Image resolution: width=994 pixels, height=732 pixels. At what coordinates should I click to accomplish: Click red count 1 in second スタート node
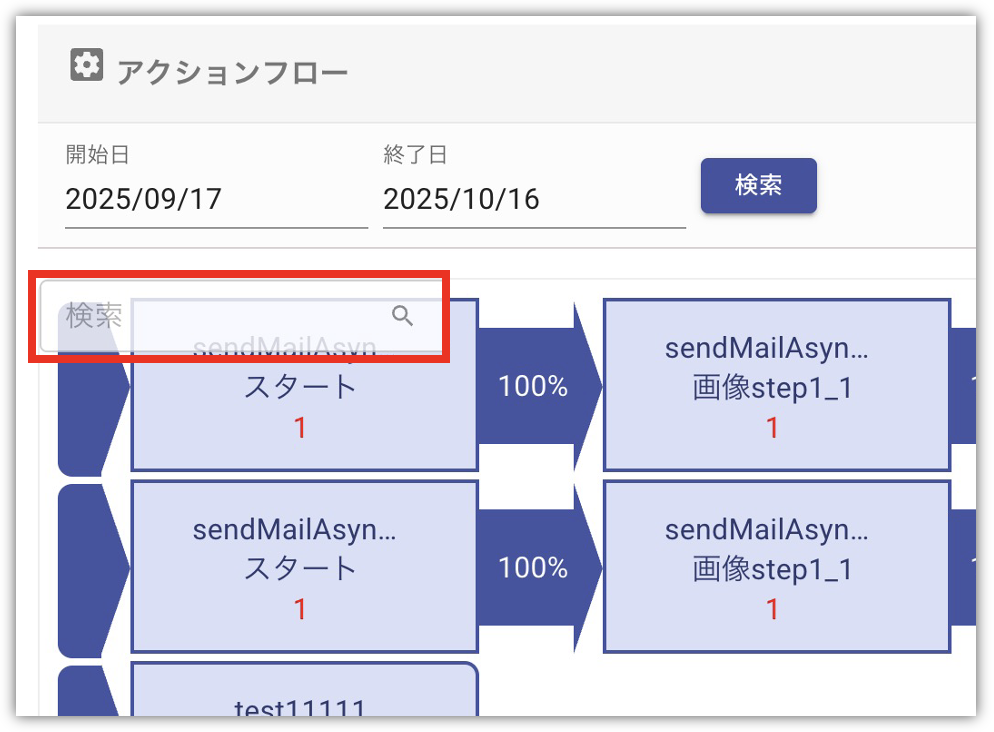[x=300, y=609]
